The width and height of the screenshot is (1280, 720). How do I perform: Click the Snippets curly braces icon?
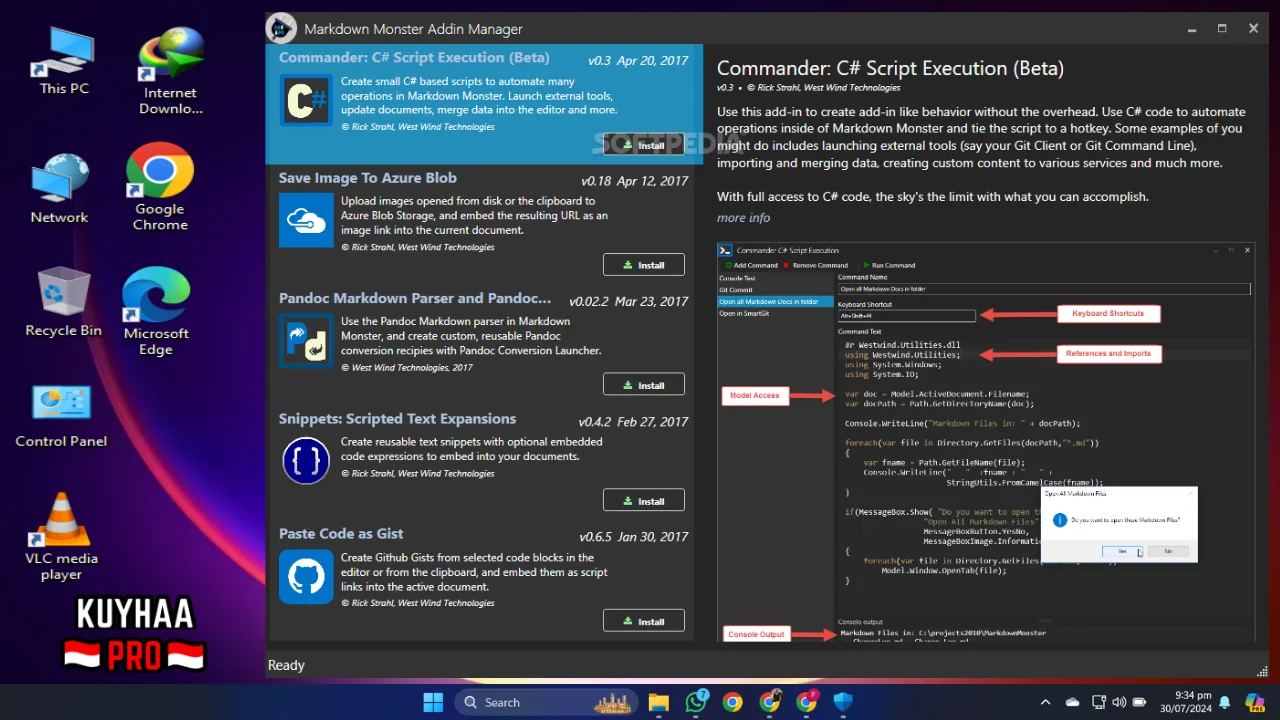306,461
